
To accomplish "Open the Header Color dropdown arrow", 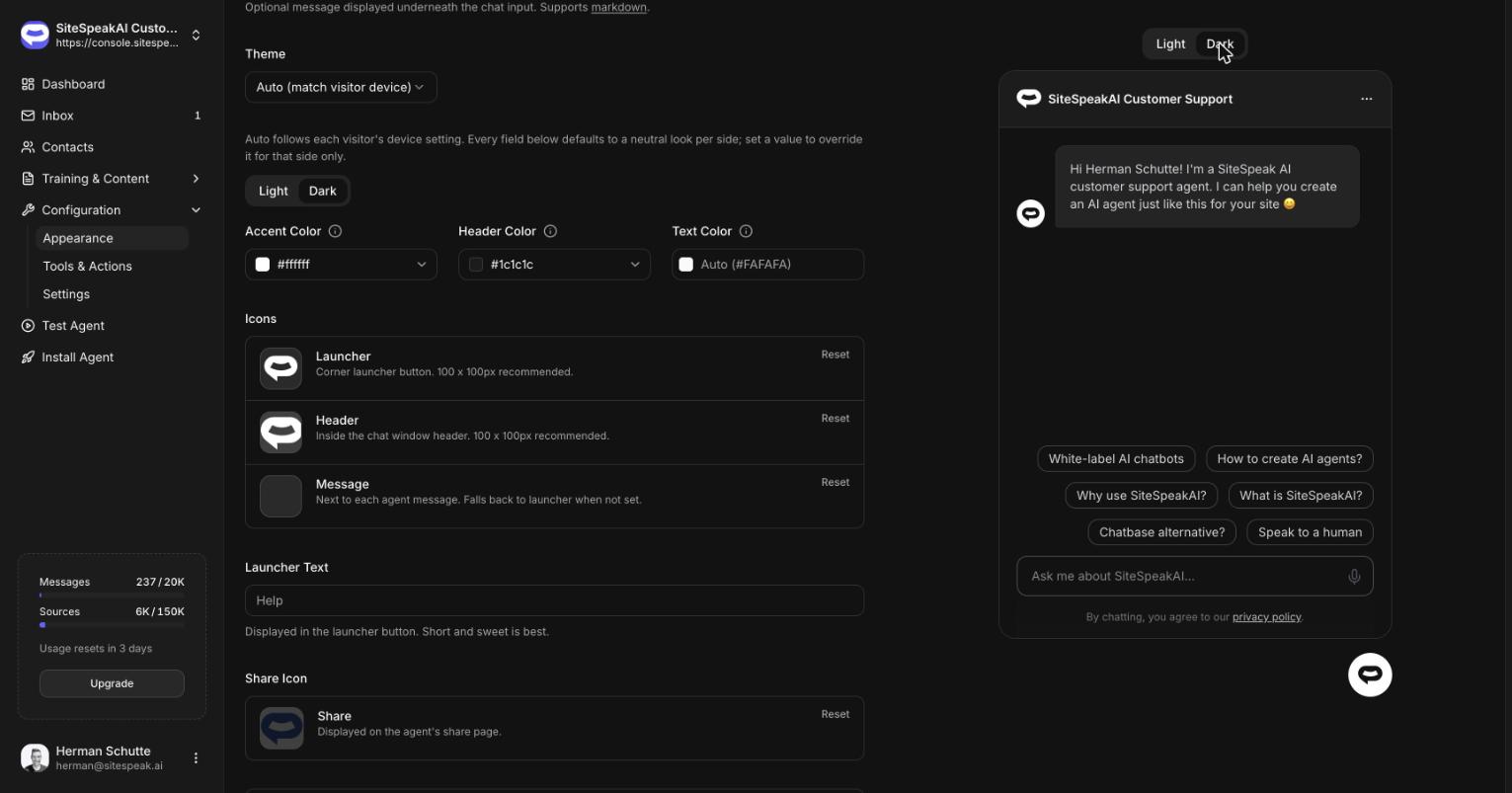I will pyautogui.click(x=635, y=265).
